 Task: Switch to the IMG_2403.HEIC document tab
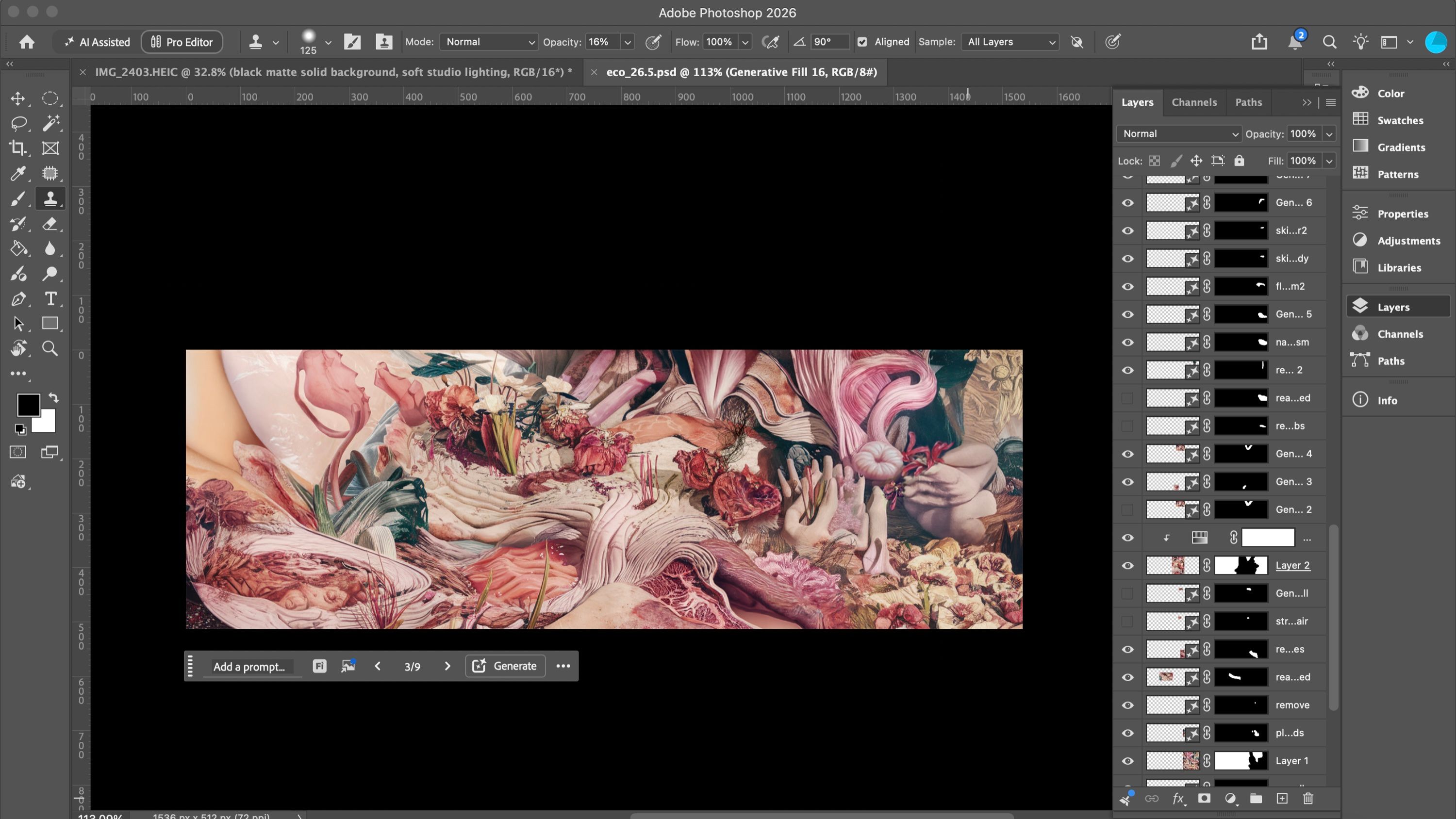pos(333,72)
